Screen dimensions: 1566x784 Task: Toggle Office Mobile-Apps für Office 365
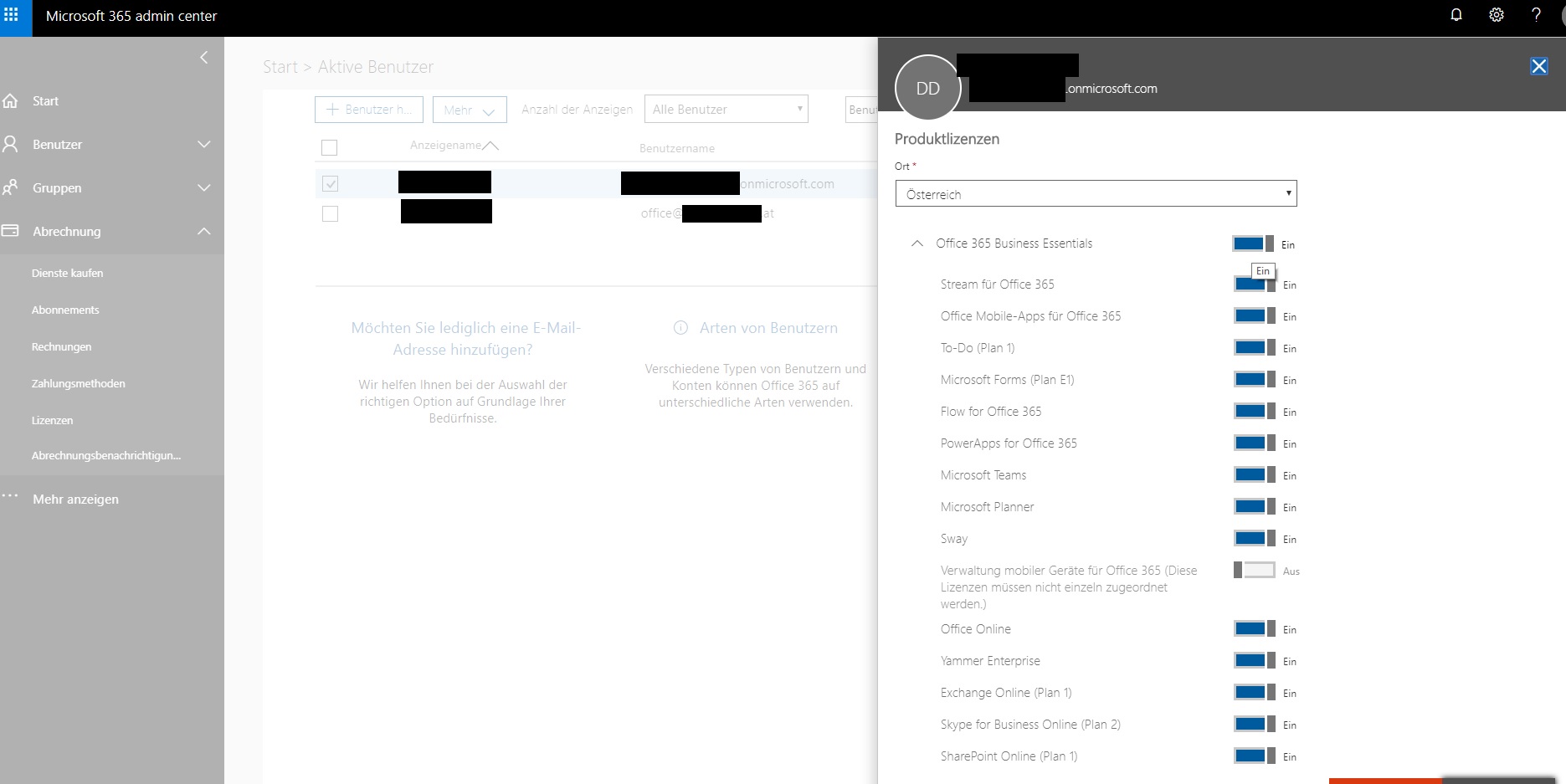[x=1255, y=315]
